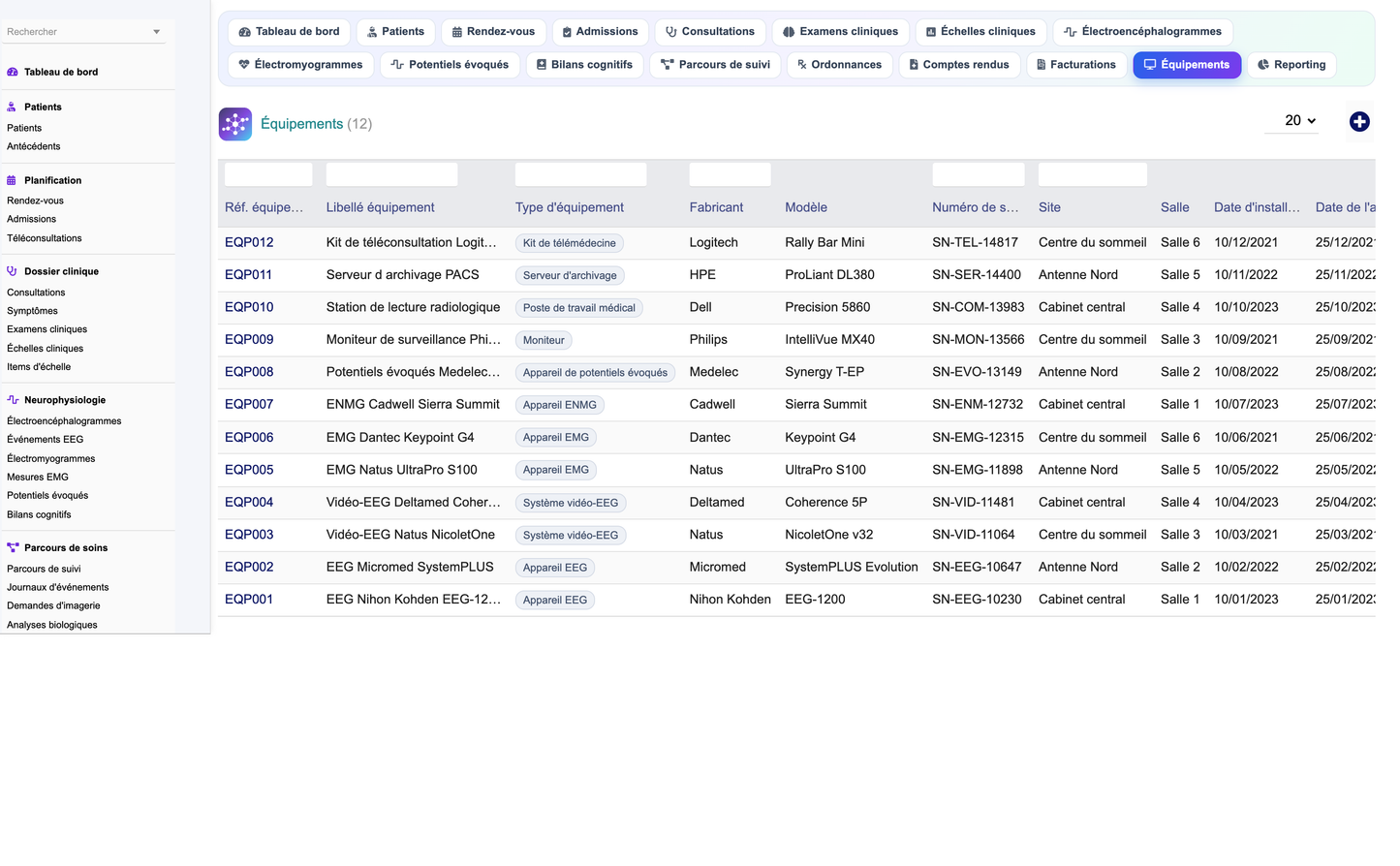Open the Électroencéphalogrammes tab
The height and width of the screenshot is (866, 1400).
[1142, 32]
